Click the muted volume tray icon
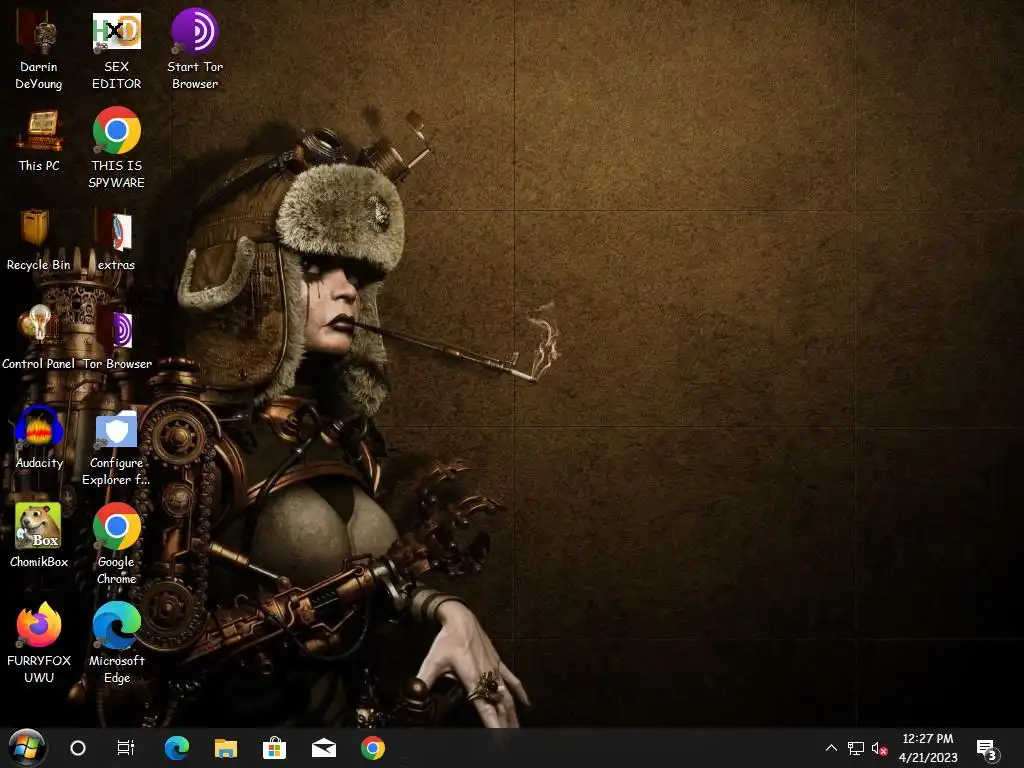Screen dimensions: 1024x768 pyautogui.click(x=879, y=748)
